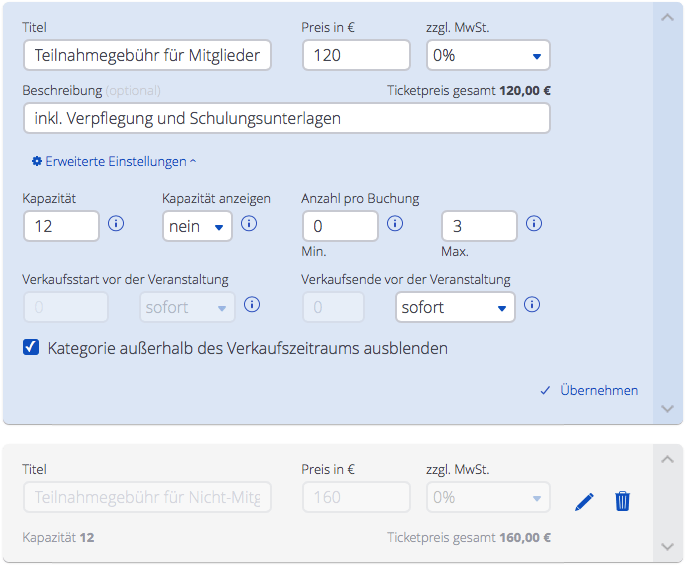Click info icon beside Verkaufsstart dropdown
Image resolution: width=687 pixels, height=570 pixels.
253,305
